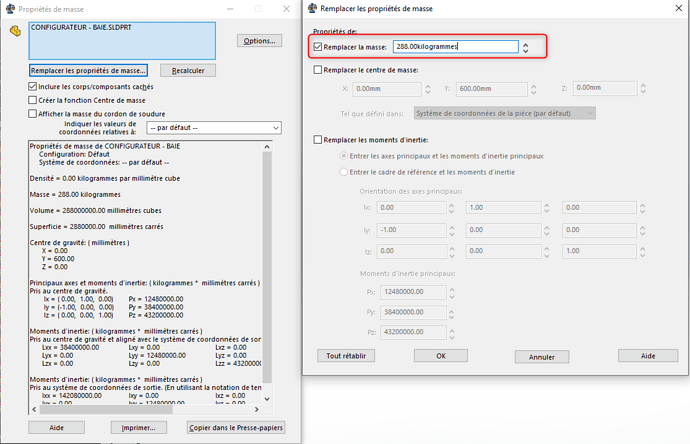Click Aide button in Remplacer dialog
The height and width of the screenshot is (444, 690).
tap(648, 356)
